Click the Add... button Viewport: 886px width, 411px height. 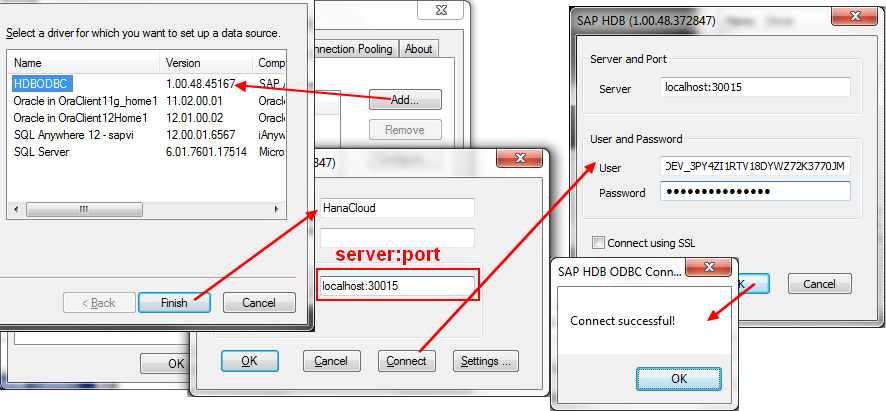405,100
